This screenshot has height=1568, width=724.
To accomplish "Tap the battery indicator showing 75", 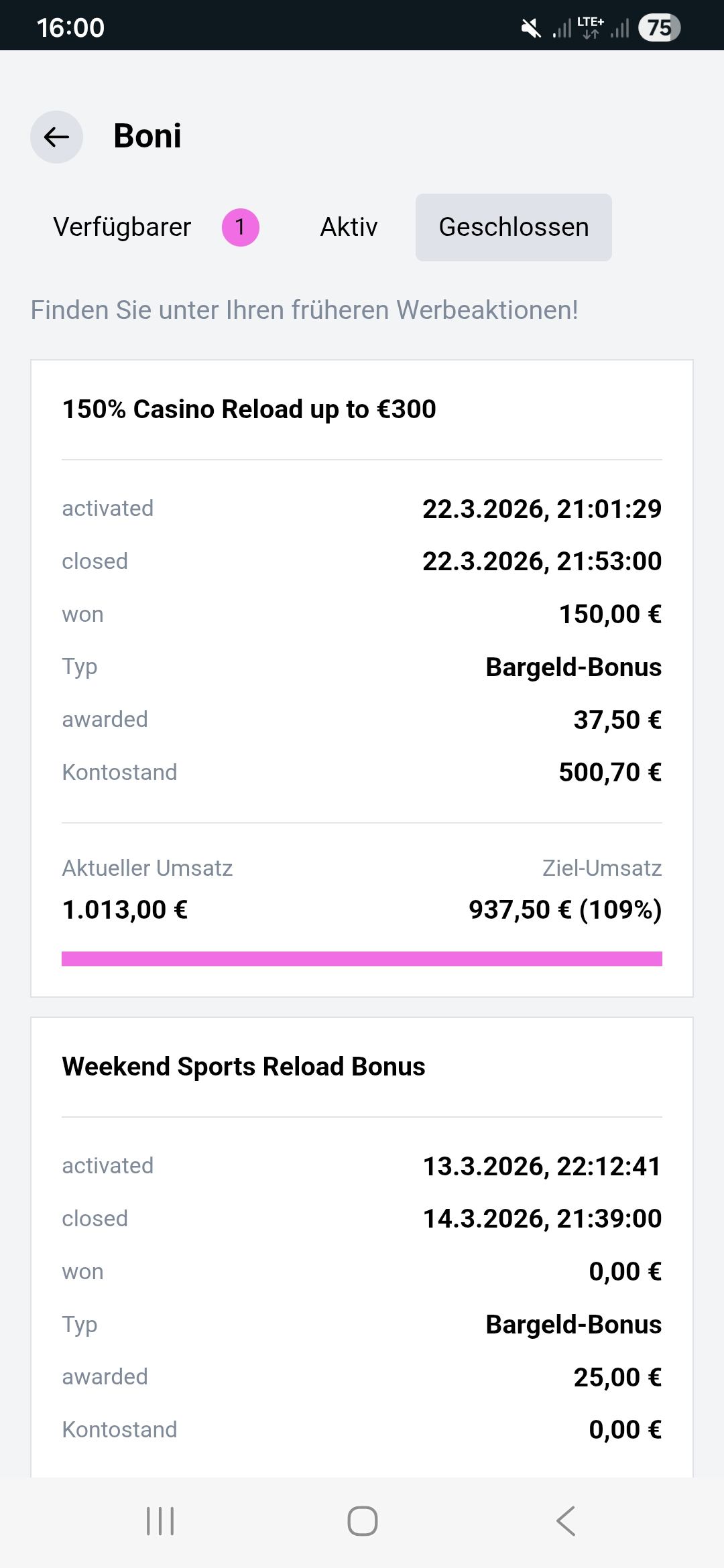I will pos(659,28).
